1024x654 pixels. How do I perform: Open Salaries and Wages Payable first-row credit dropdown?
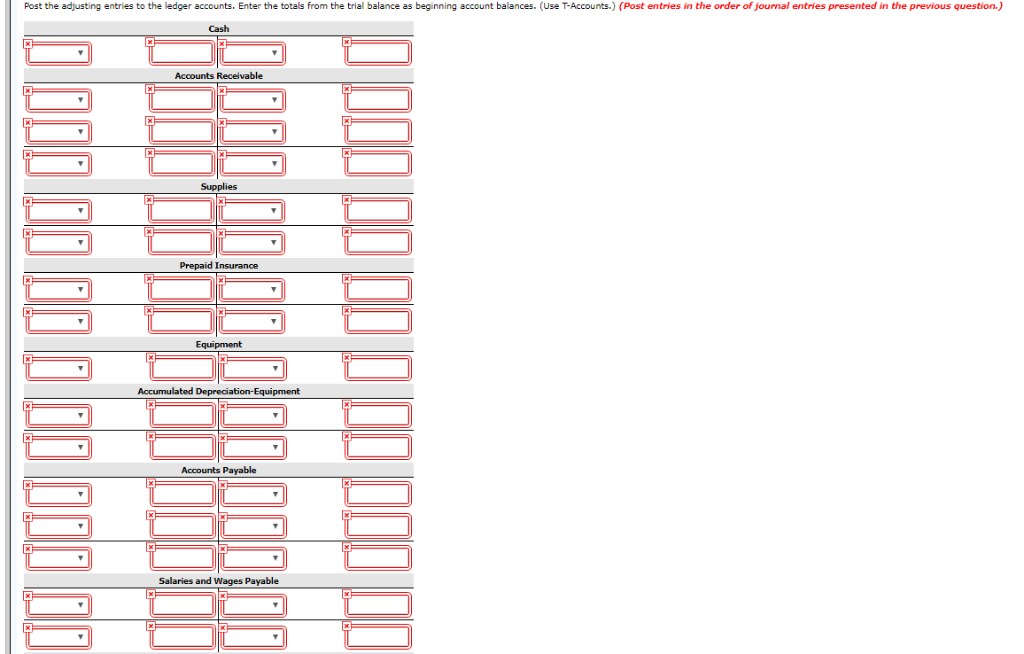253,605
